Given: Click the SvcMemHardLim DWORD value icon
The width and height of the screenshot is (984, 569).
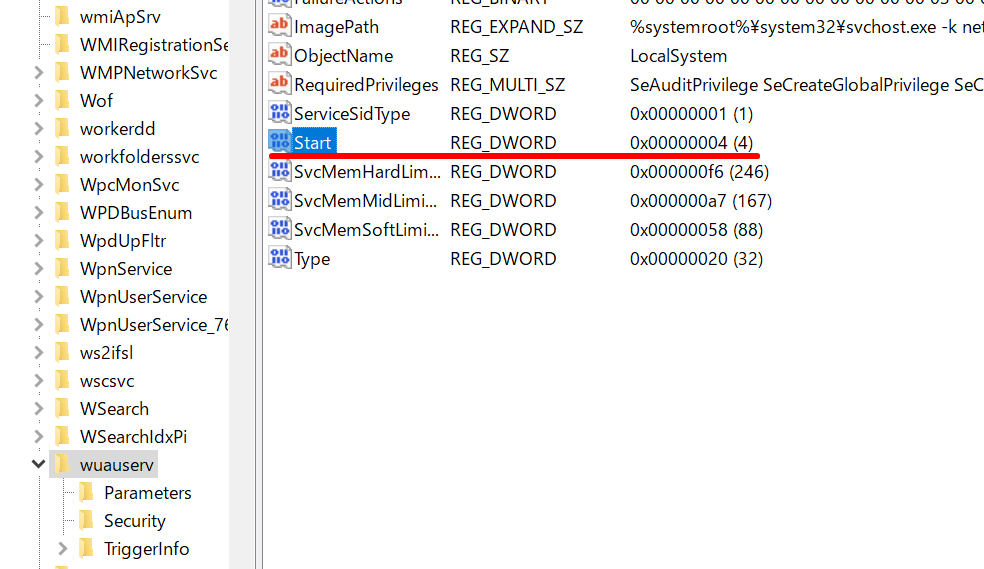Looking at the screenshot, I should click(279, 171).
